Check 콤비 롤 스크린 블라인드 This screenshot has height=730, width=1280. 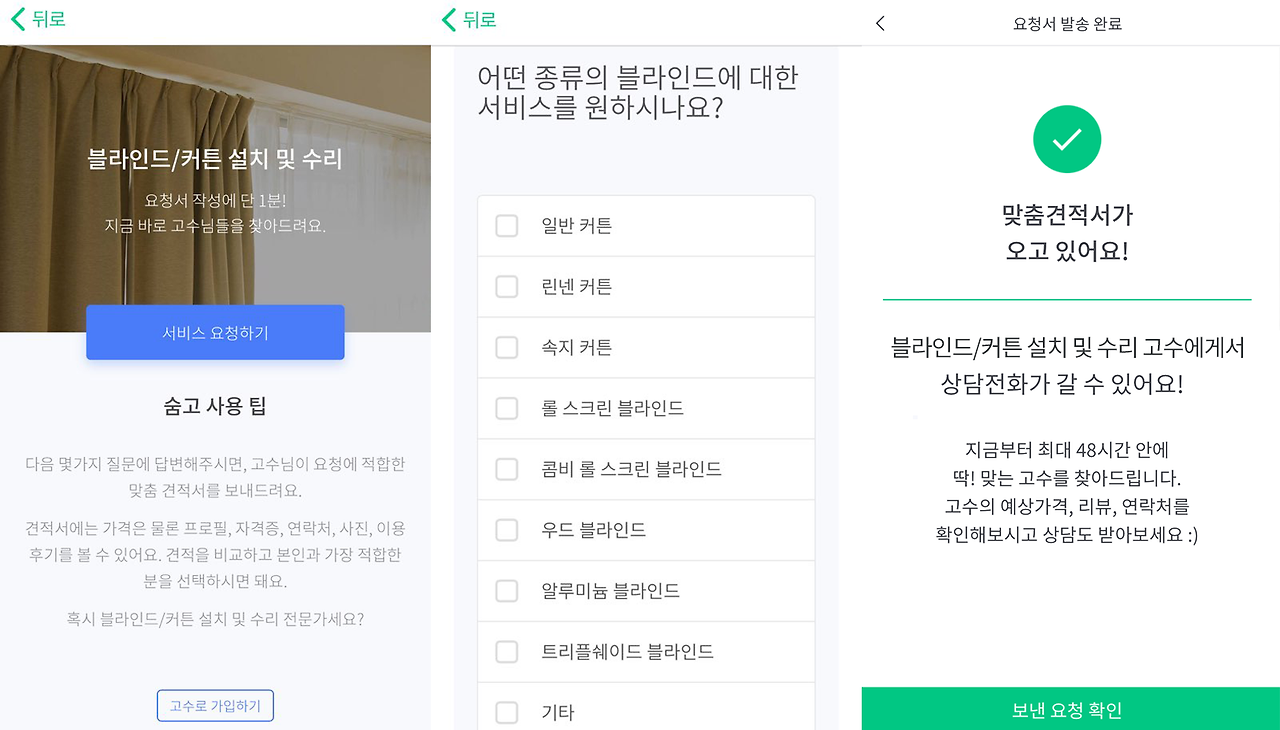[506, 469]
